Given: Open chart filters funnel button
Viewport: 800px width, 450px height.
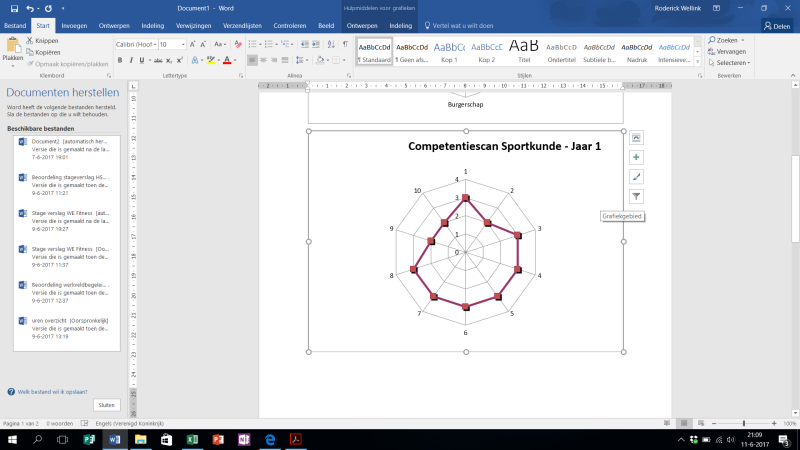Looking at the screenshot, I should point(636,196).
